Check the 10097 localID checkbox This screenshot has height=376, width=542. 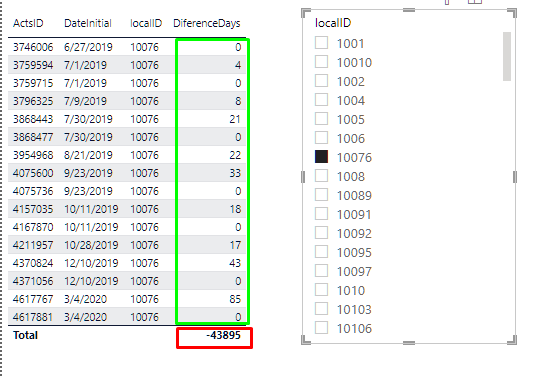(x=321, y=271)
